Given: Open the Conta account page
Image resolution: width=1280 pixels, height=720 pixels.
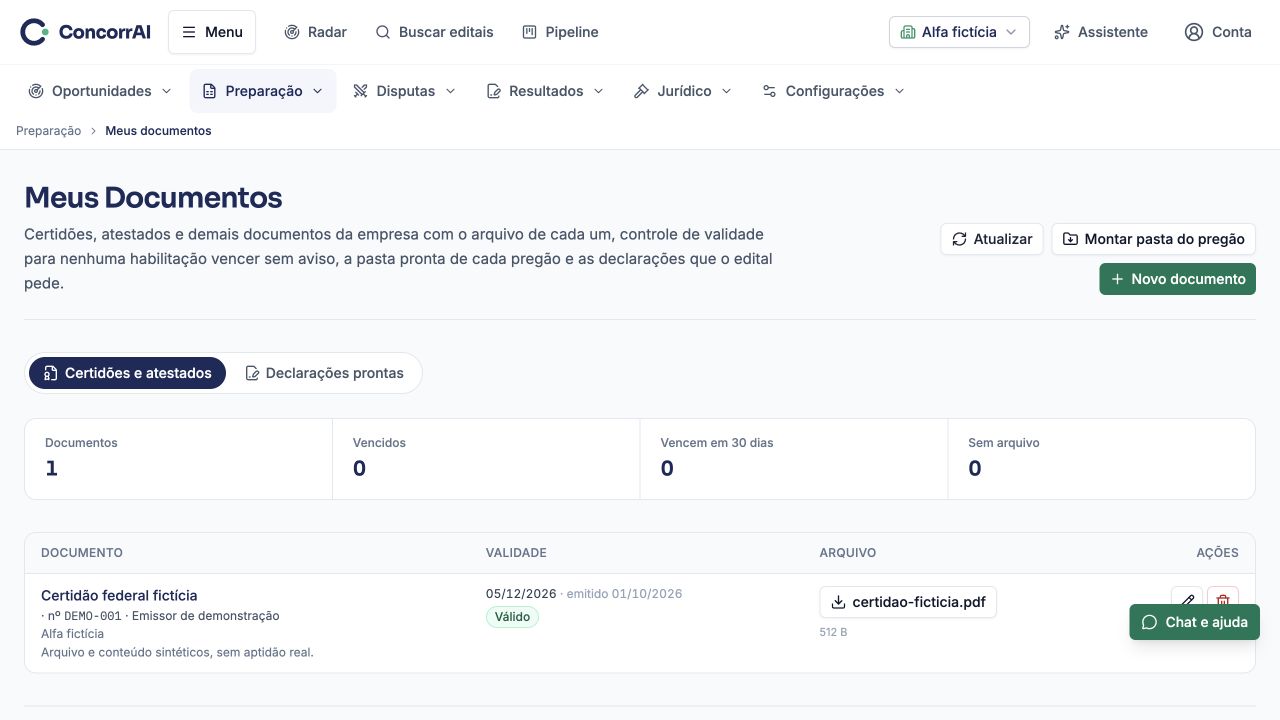Looking at the screenshot, I should (1218, 32).
